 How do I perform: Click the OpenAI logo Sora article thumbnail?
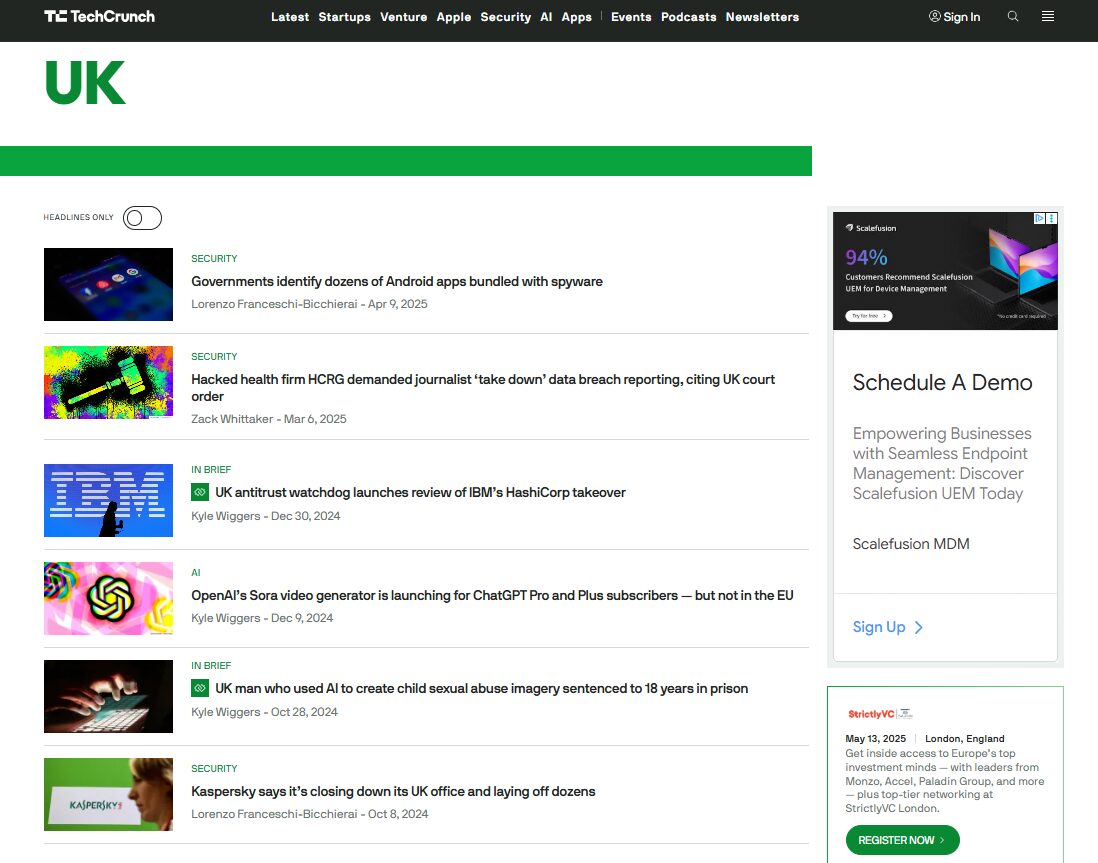[109, 598]
